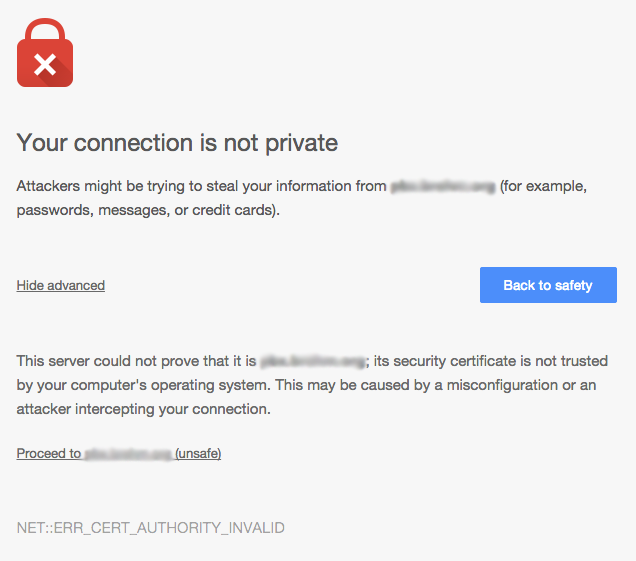Click the word "misconfiguration" in the explanation
Viewport: 636px width, 561px height.
(509, 385)
